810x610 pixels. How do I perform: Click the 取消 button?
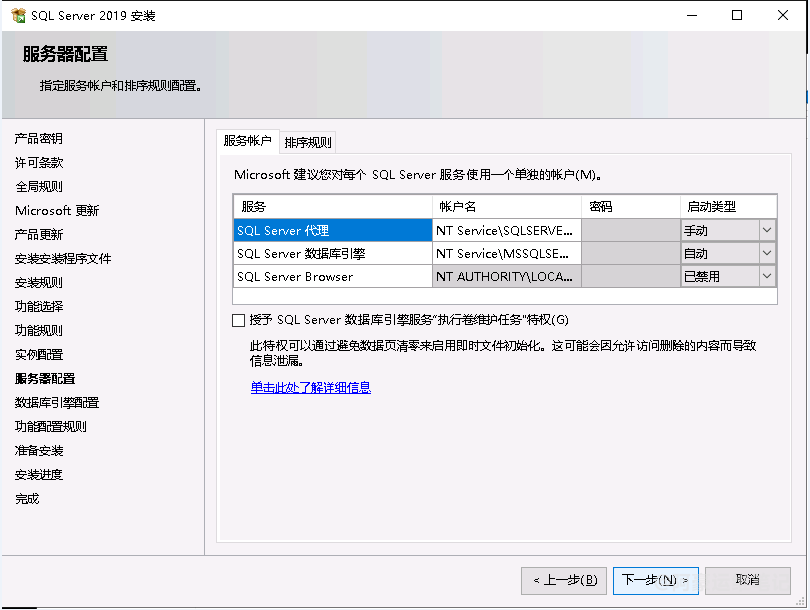(747, 581)
